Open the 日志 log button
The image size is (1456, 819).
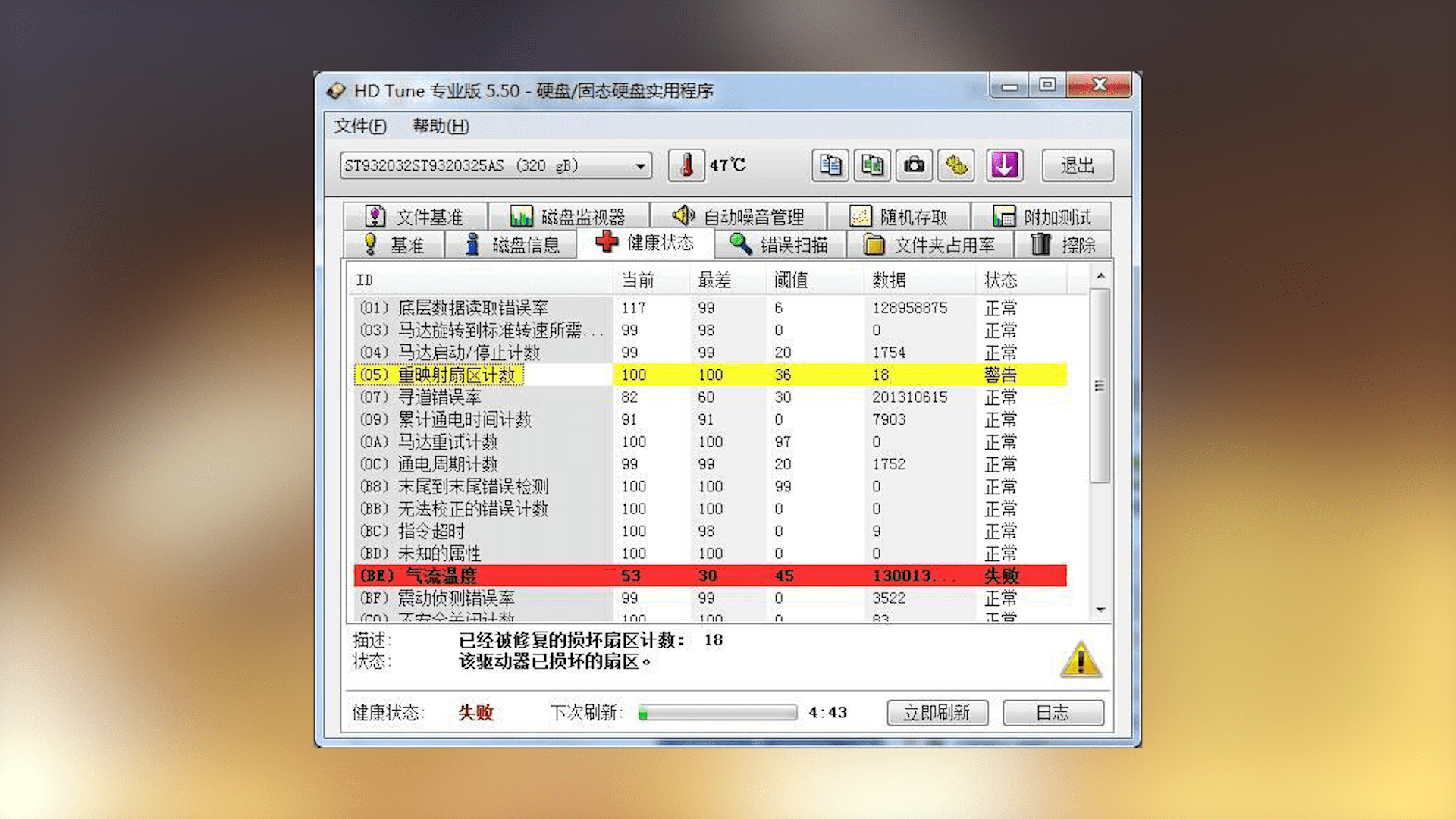[x=1053, y=713]
